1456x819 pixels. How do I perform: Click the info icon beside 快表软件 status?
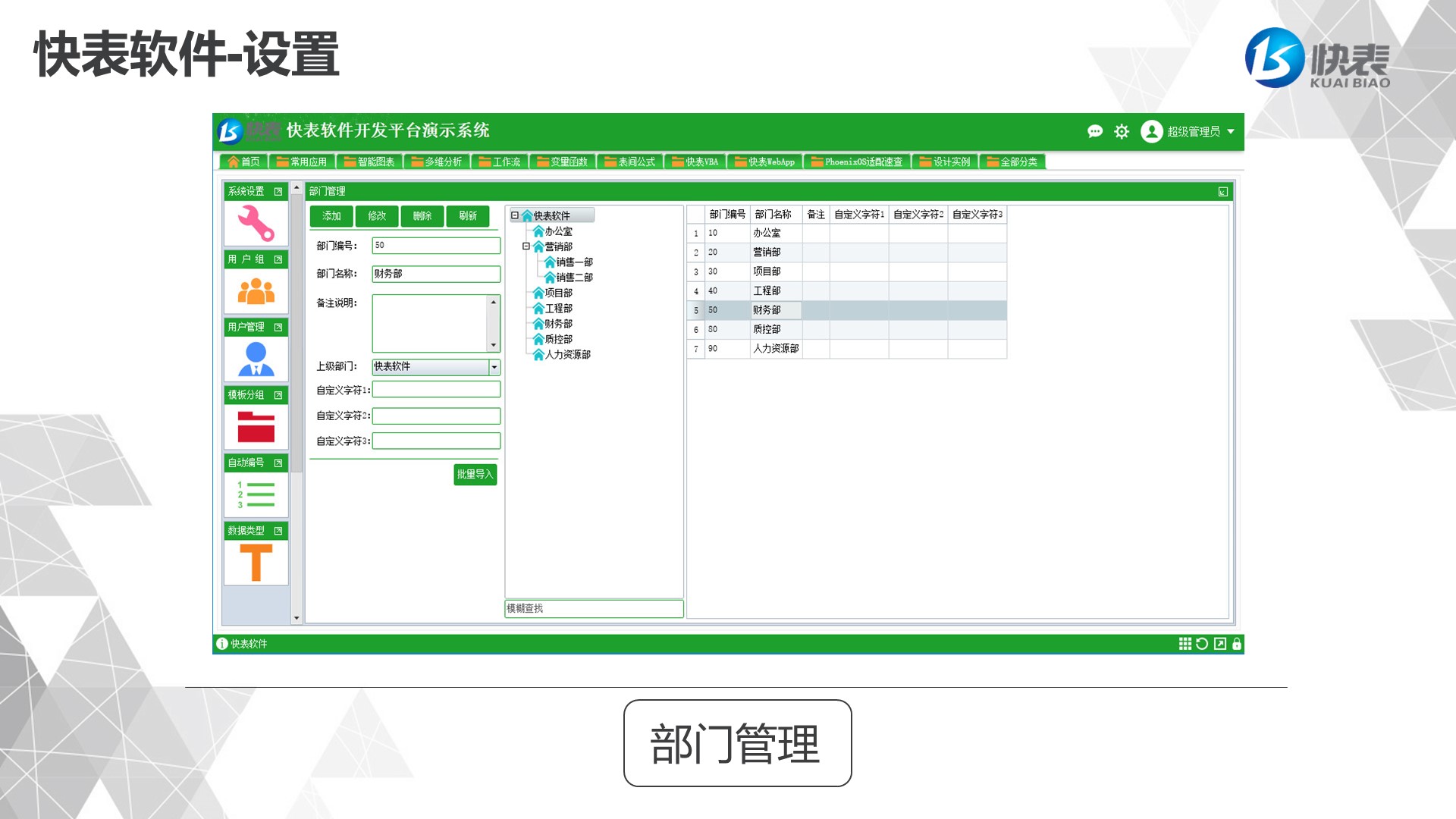point(222,644)
